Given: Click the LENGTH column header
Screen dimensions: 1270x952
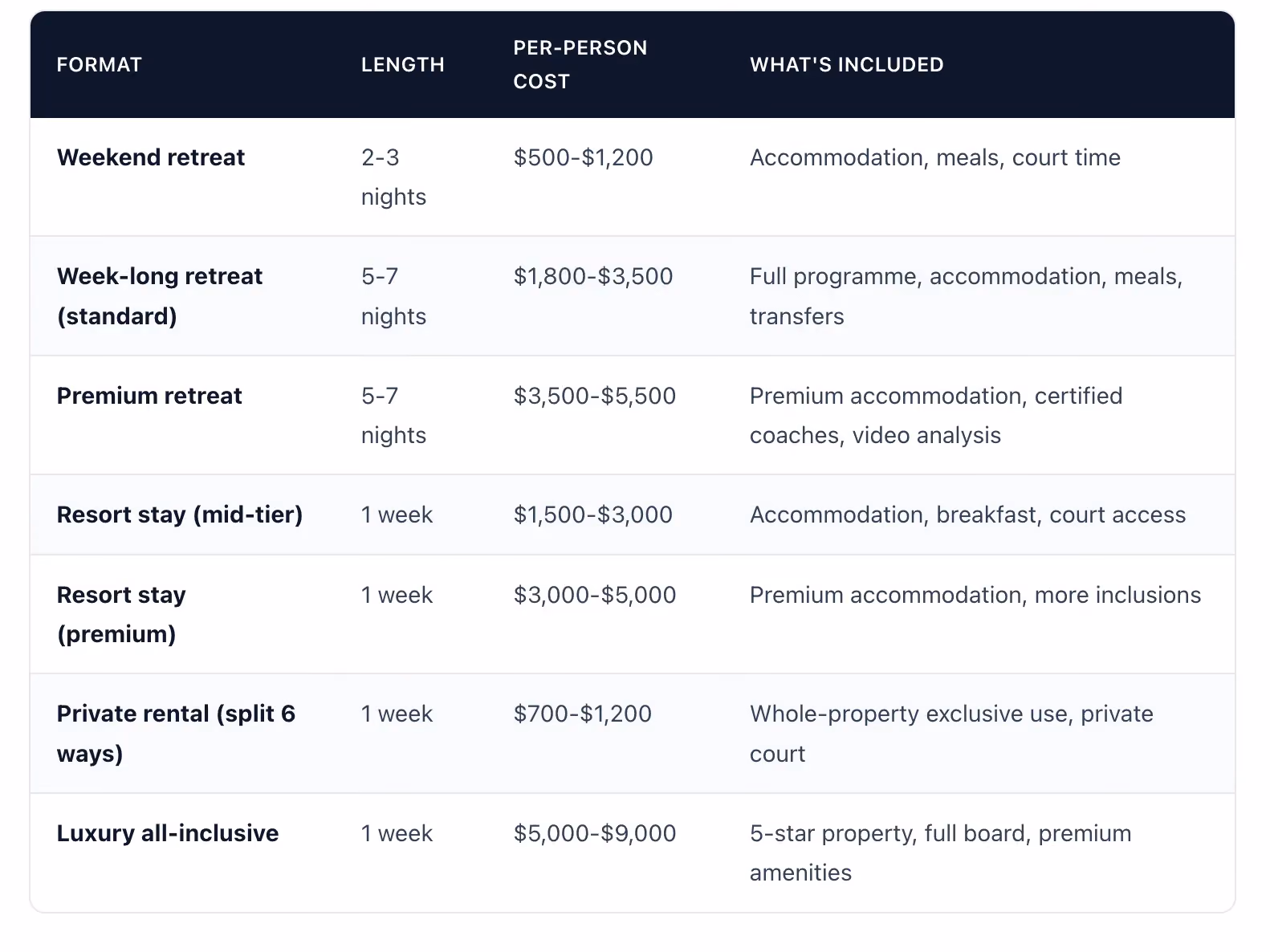Looking at the screenshot, I should point(402,65).
